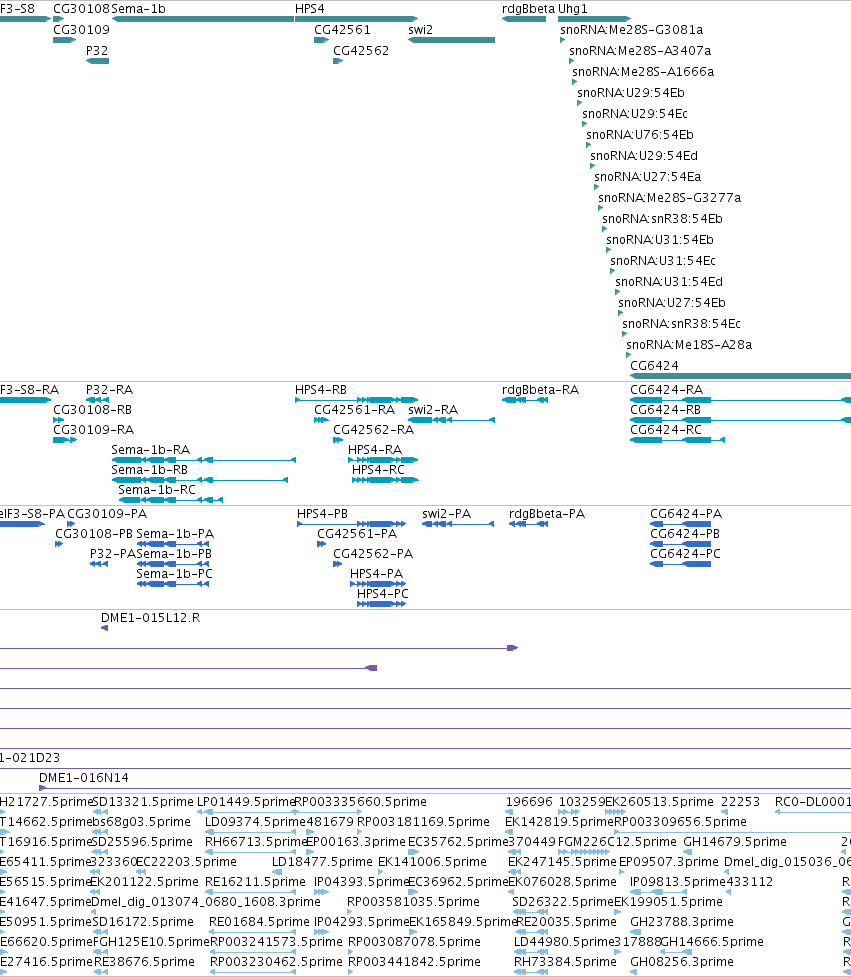Click the Sema-1b-RA transcript label
Screen dimensions: 851x977
(x=150, y=450)
